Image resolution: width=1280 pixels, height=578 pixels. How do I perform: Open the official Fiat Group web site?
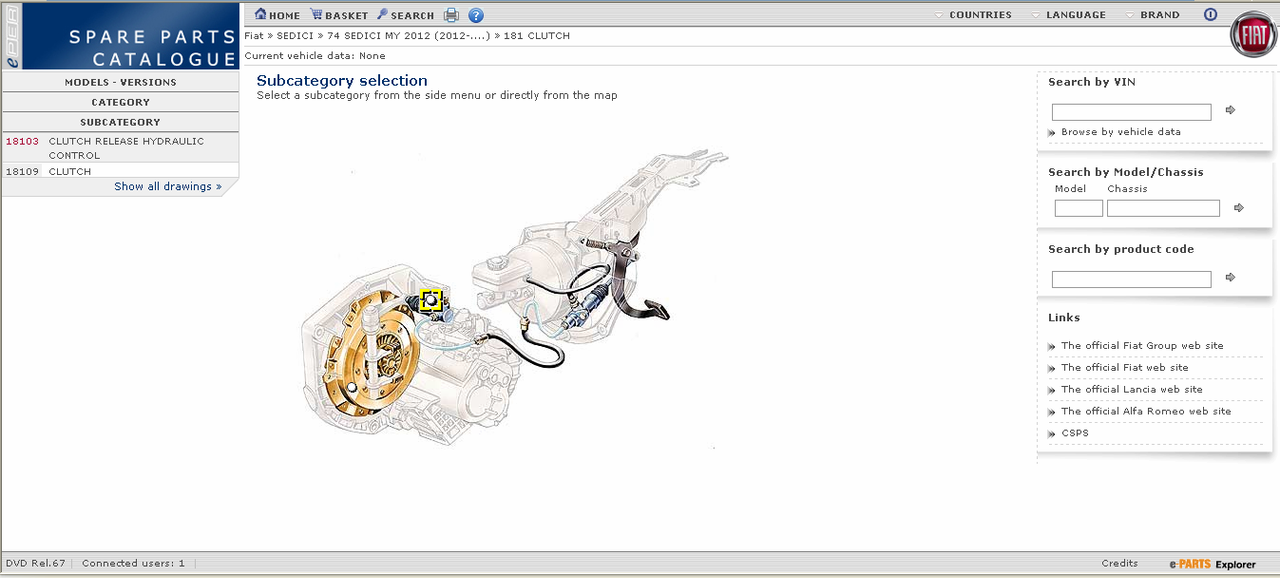1142,346
